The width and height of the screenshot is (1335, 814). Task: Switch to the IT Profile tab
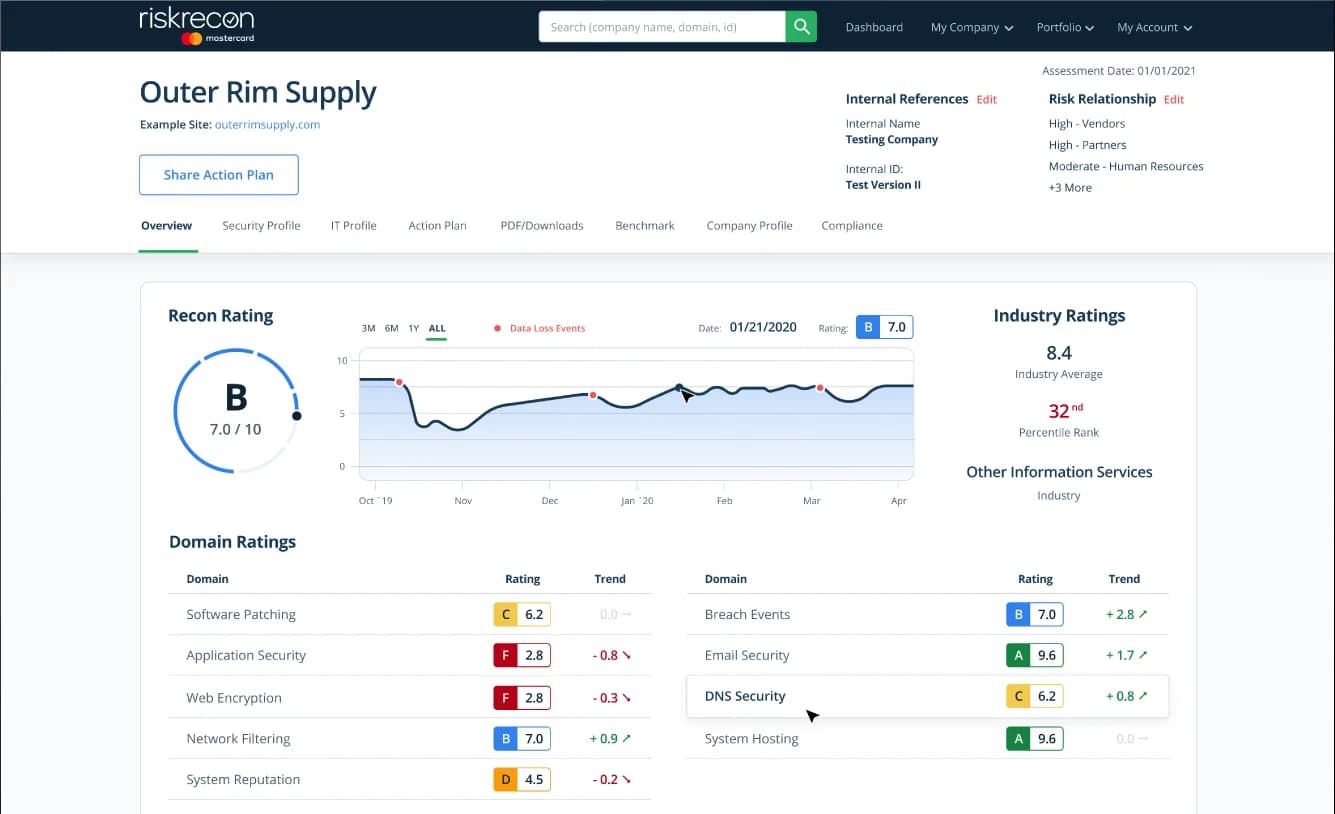coord(354,226)
